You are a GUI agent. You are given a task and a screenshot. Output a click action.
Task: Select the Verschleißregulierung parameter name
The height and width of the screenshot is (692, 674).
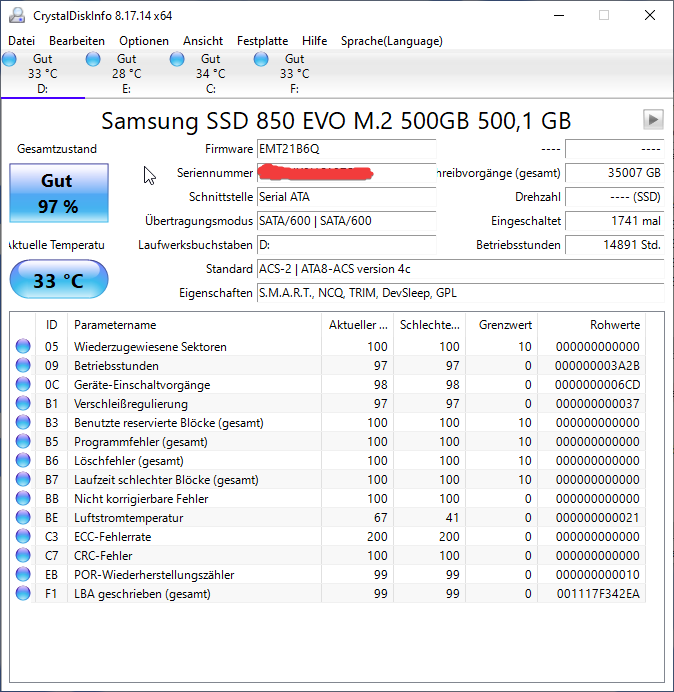[131, 404]
